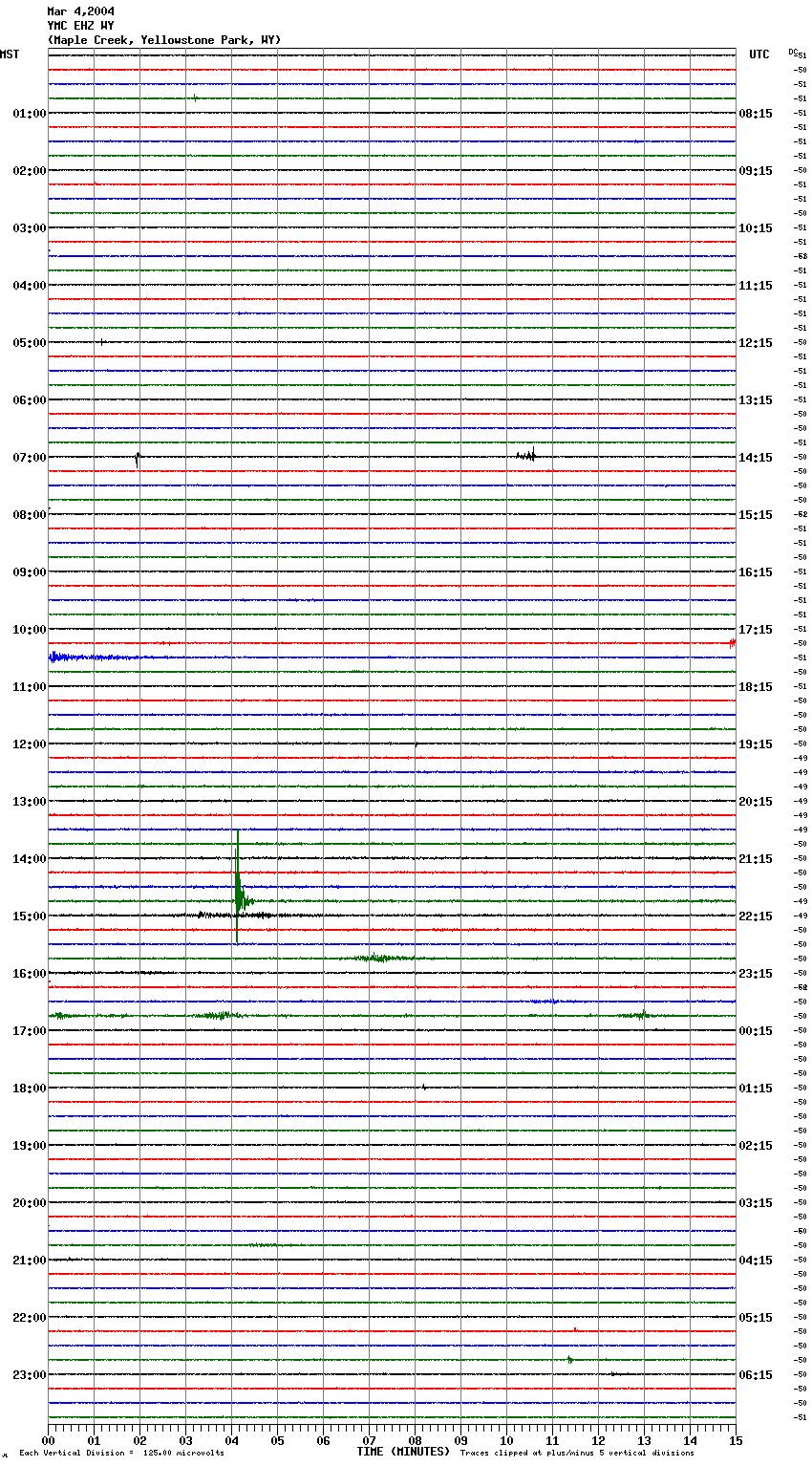This screenshot has width=812, height=1466.
Task: Click the '11' minute tick label on bottom axis
Action: [552, 1440]
